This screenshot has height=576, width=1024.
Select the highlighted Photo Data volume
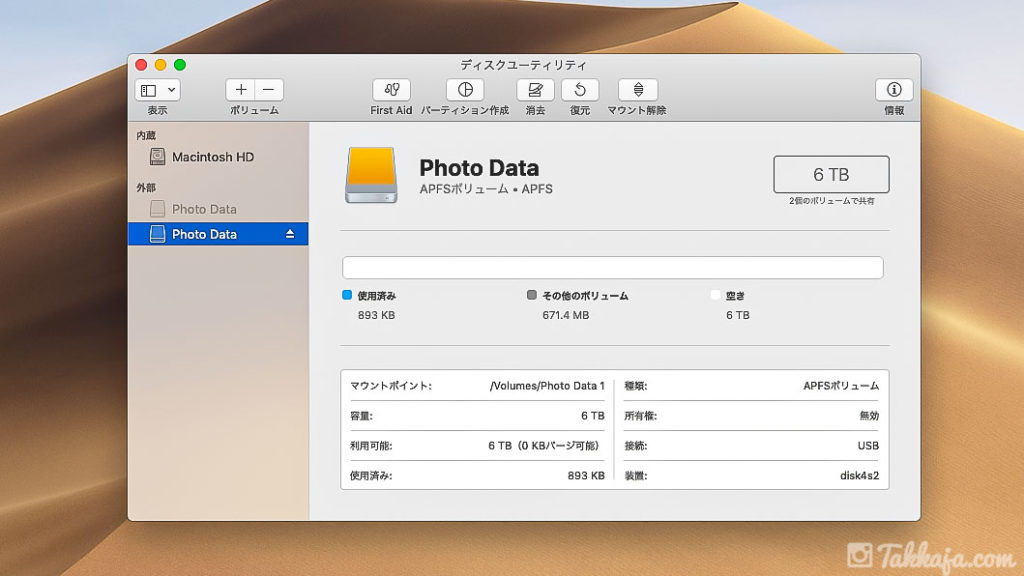click(204, 234)
